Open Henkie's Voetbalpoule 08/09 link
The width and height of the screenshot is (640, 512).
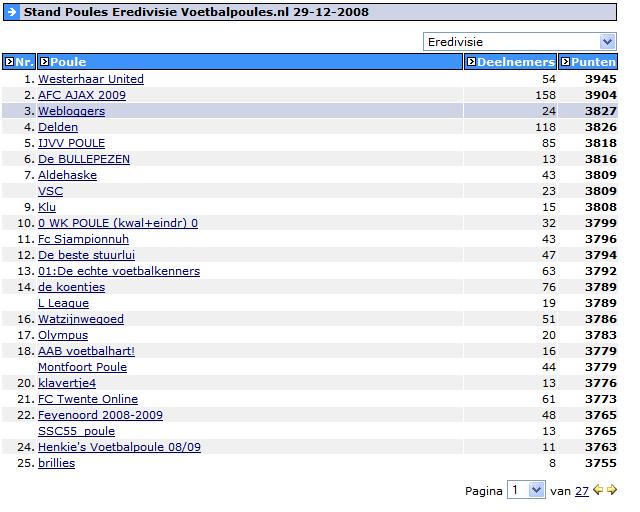(119, 447)
